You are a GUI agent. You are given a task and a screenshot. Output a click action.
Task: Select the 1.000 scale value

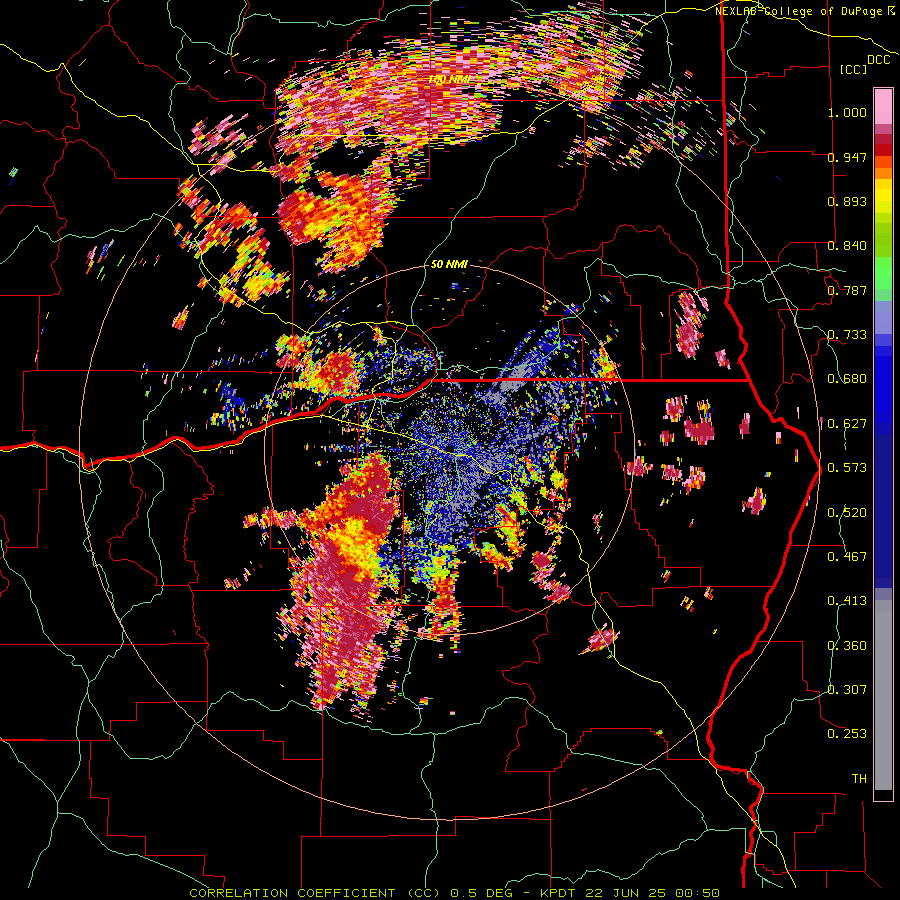(x=847, y=112)
